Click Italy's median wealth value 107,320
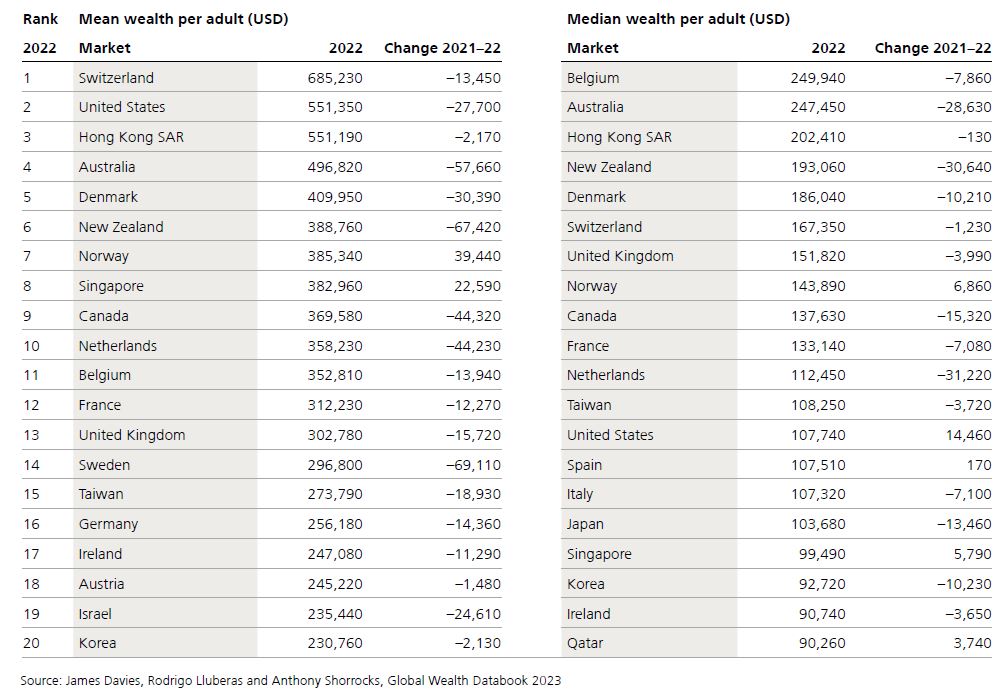 pos(817,494)
